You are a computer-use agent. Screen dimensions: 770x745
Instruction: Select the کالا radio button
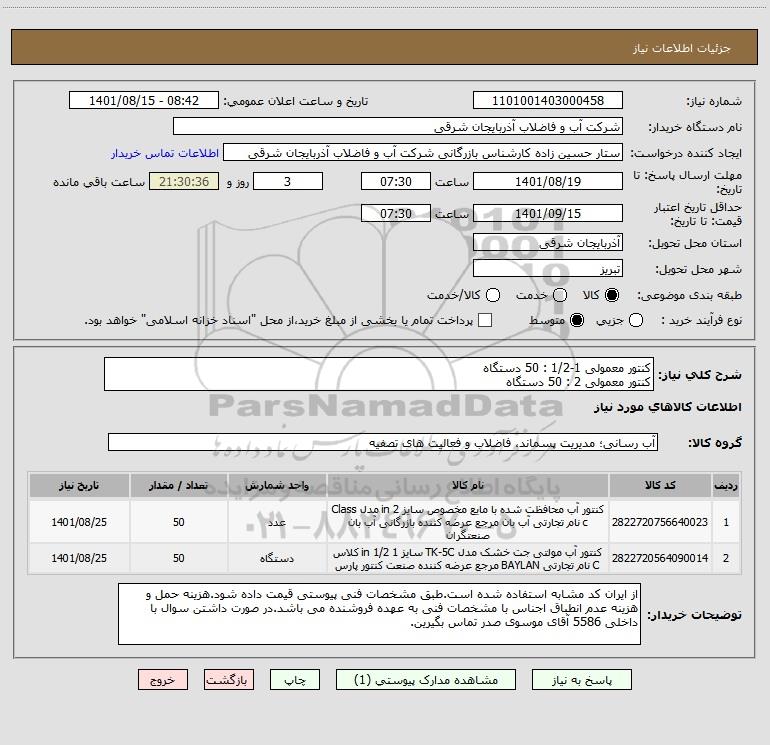click(x=612, y=295)
